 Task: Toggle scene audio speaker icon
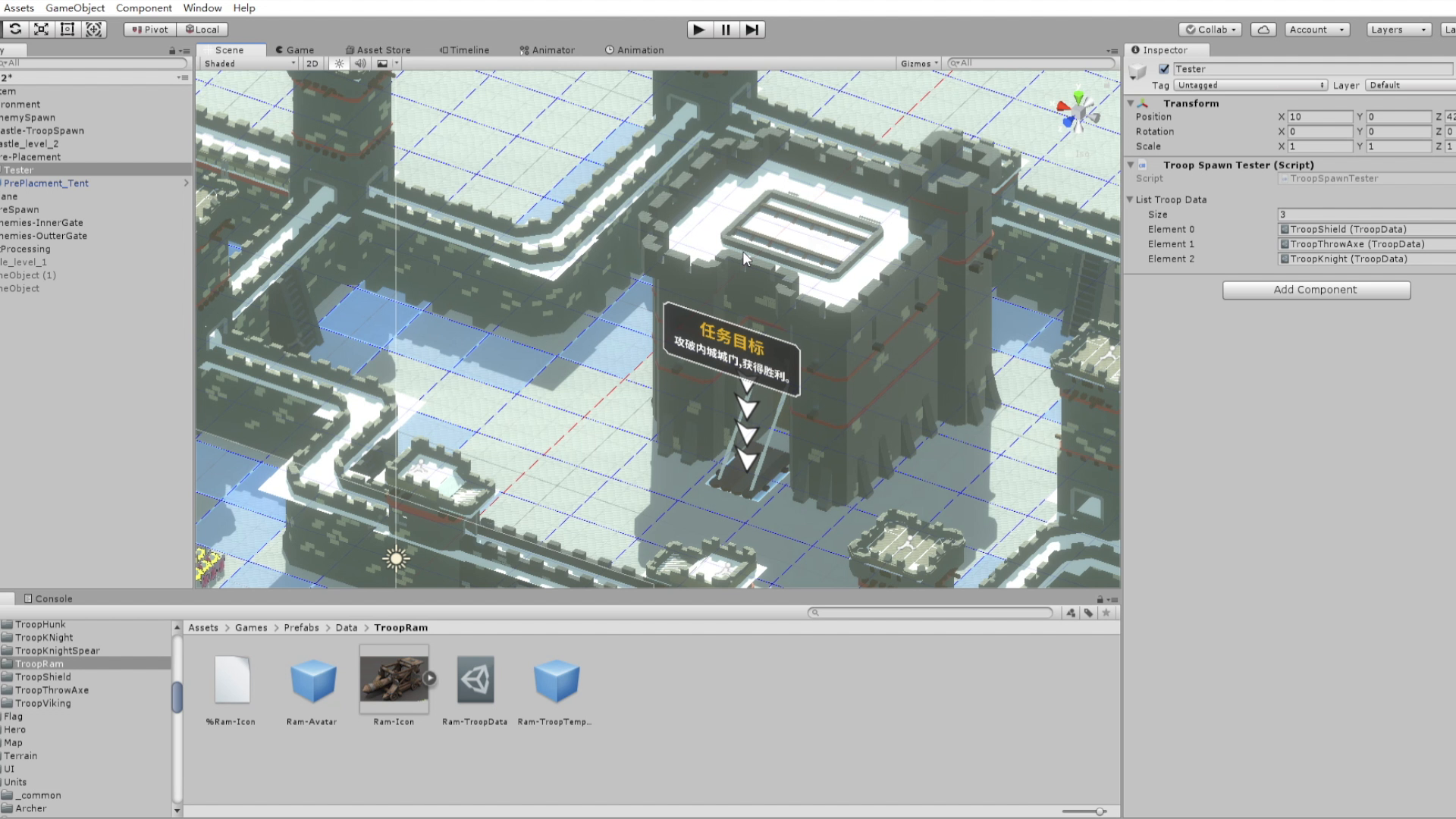click(360, 64)
